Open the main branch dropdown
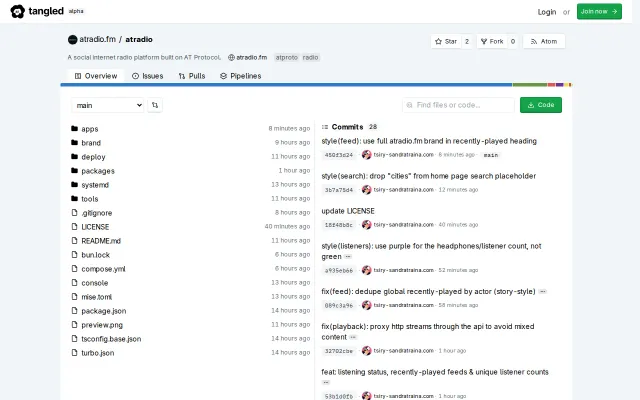This screenshot has width=640, height=400. pos(108,105)
